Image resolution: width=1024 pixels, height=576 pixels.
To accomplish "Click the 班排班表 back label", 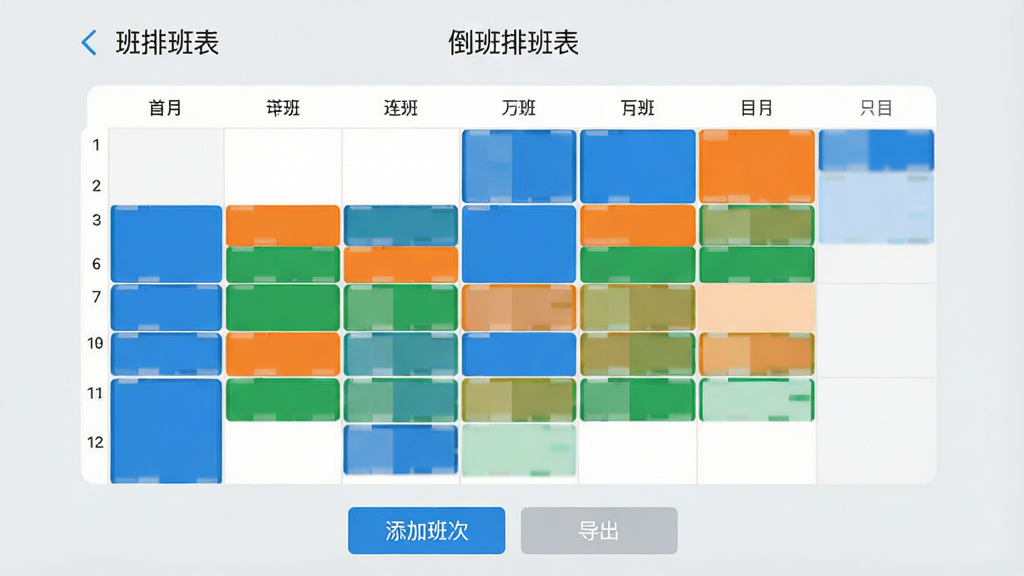I will click(x=167, y=43).
